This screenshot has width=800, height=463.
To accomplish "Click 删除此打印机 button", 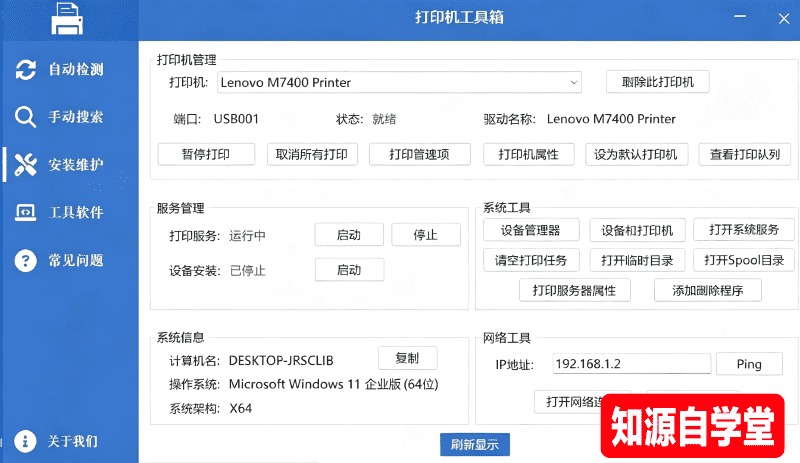I will click(x=658, y=82).
